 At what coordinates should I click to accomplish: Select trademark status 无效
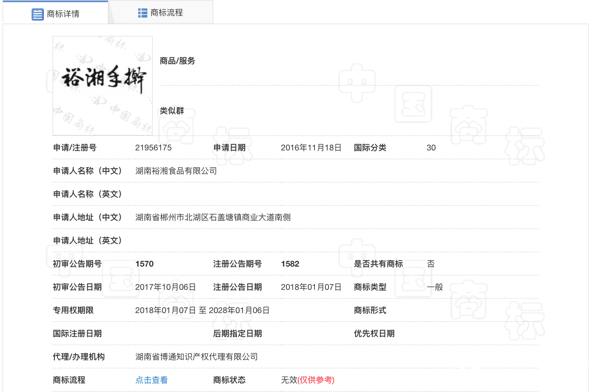(x=289, y=380)
